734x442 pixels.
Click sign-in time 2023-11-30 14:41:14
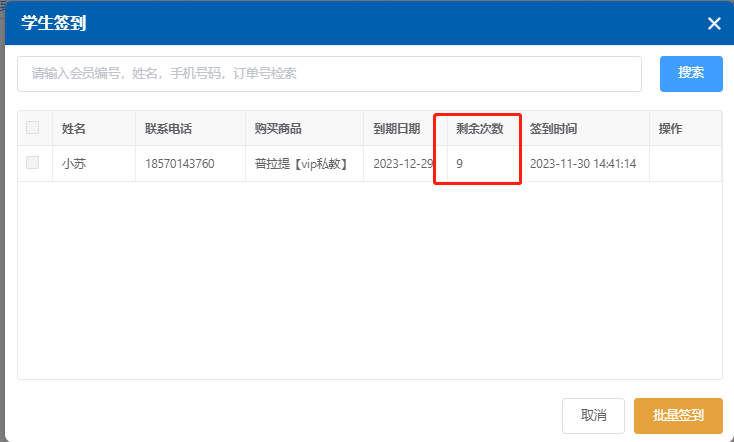[583, 164]
